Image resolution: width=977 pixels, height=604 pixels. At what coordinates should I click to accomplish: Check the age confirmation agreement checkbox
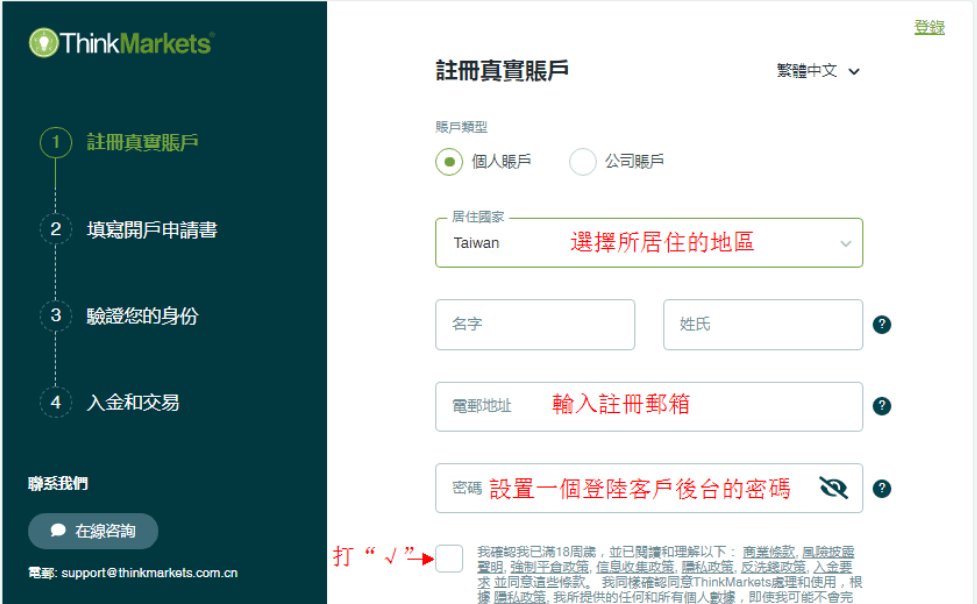[449, 559]
